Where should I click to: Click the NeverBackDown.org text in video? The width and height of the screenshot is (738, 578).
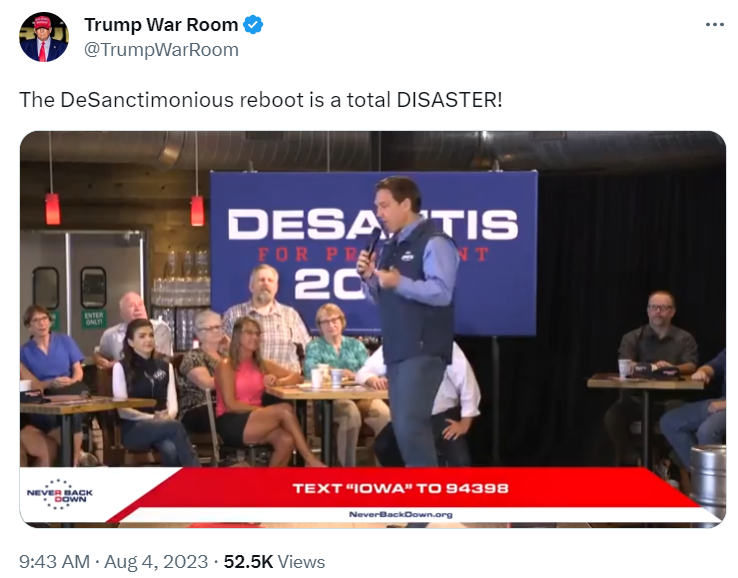401,514
